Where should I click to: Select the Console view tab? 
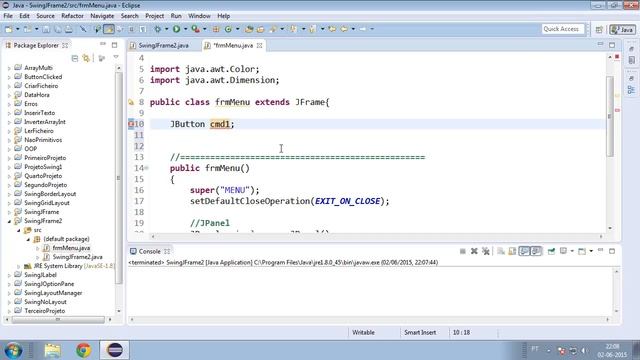pos(149,251)
